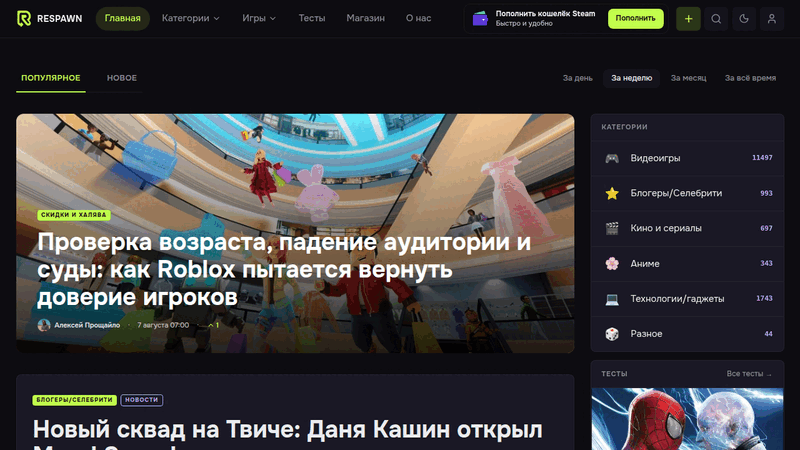Image resolution: width=800 pixels, height=450 pixels.
Task: Click the upvote arrow on Roblox article
Action: point(211,325)
